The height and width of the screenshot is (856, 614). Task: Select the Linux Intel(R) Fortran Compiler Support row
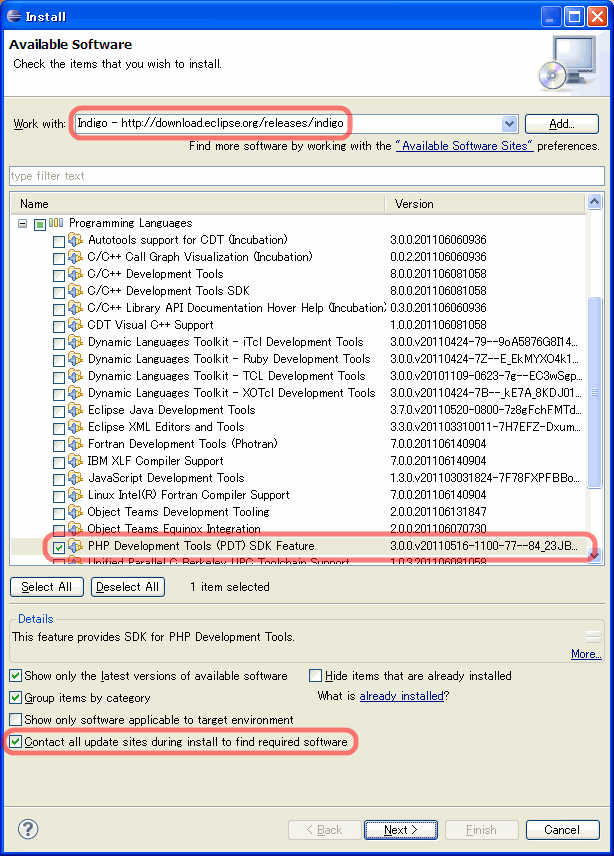299,495
